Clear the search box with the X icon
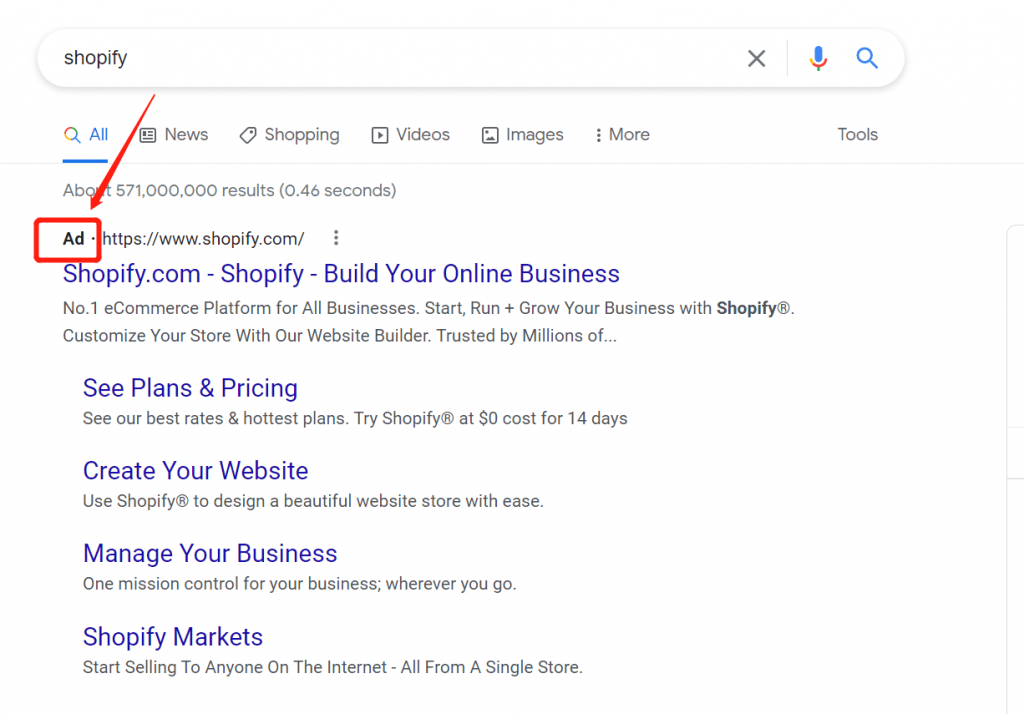 pyautogui.click(x=756, y=59)
